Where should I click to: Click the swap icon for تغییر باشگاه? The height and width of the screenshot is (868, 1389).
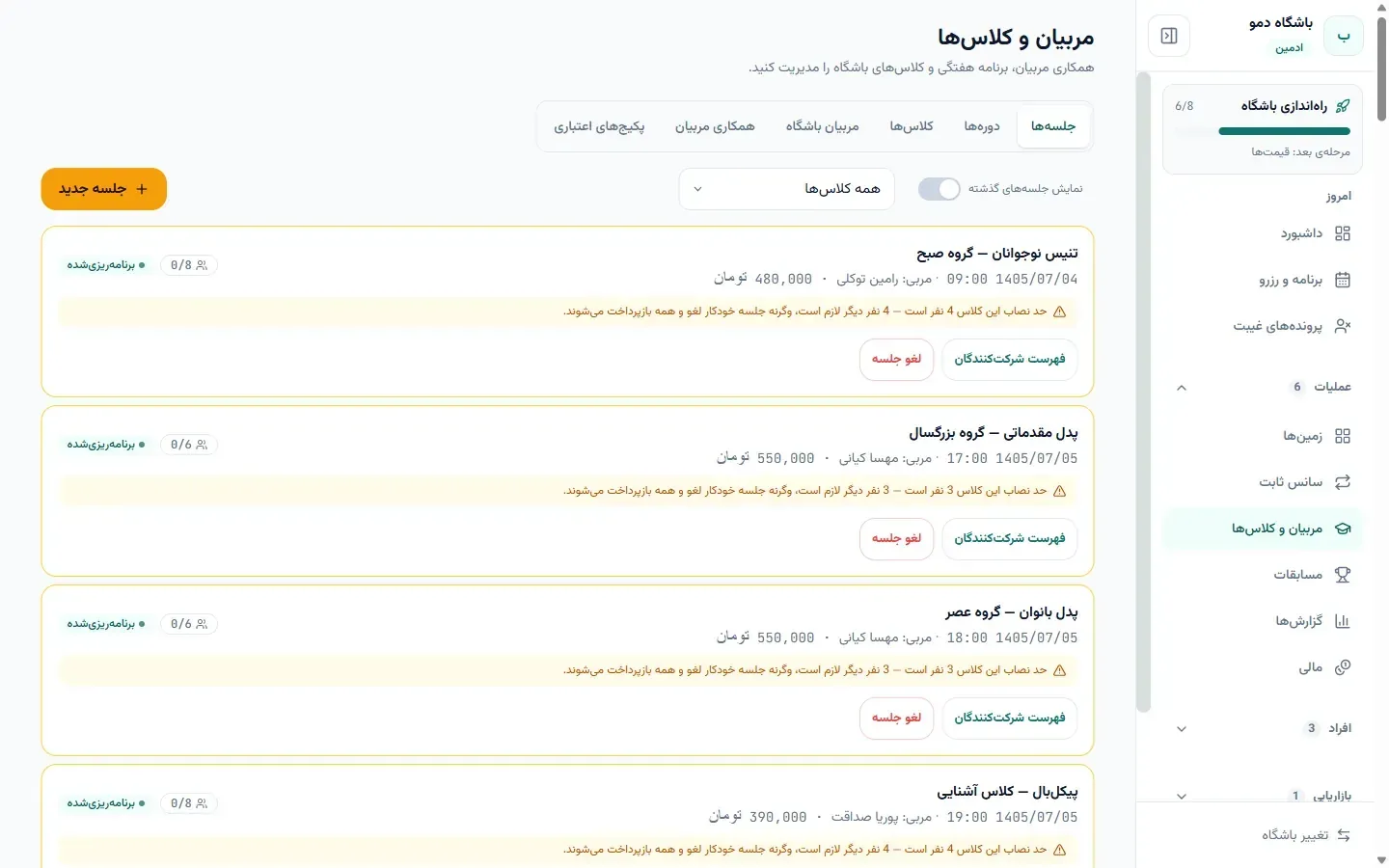click(1344, 835)
